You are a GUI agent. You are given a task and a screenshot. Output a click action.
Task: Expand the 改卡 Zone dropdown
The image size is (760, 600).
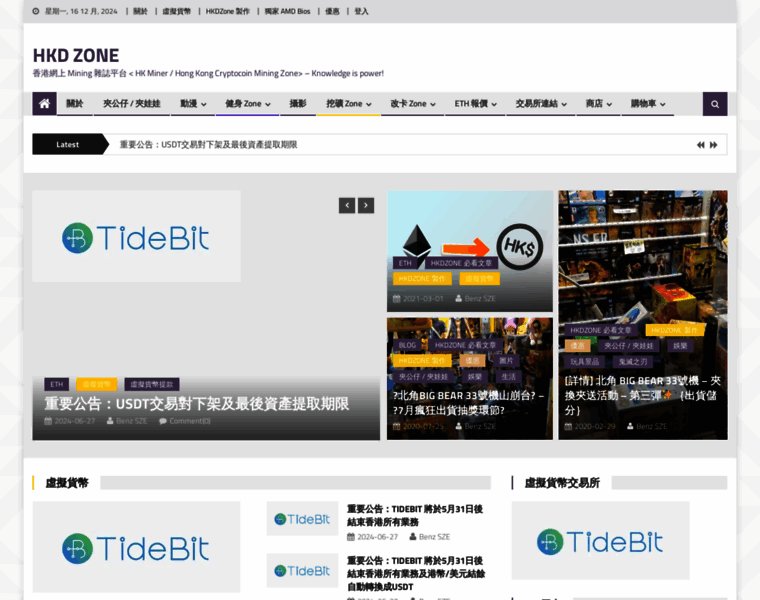(x=413, y=104)
